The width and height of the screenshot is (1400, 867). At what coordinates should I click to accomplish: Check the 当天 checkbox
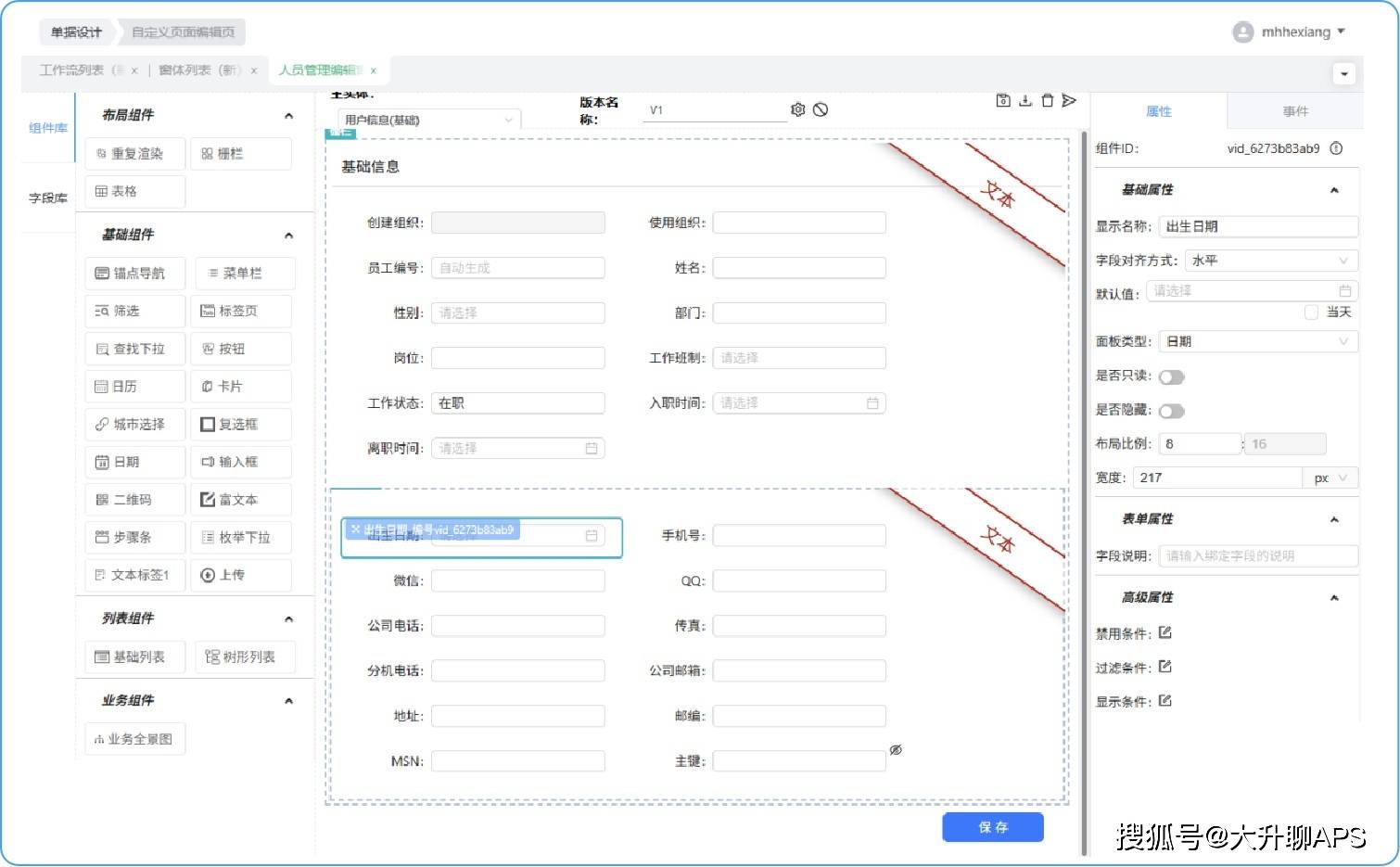[x=1311, y=312]
